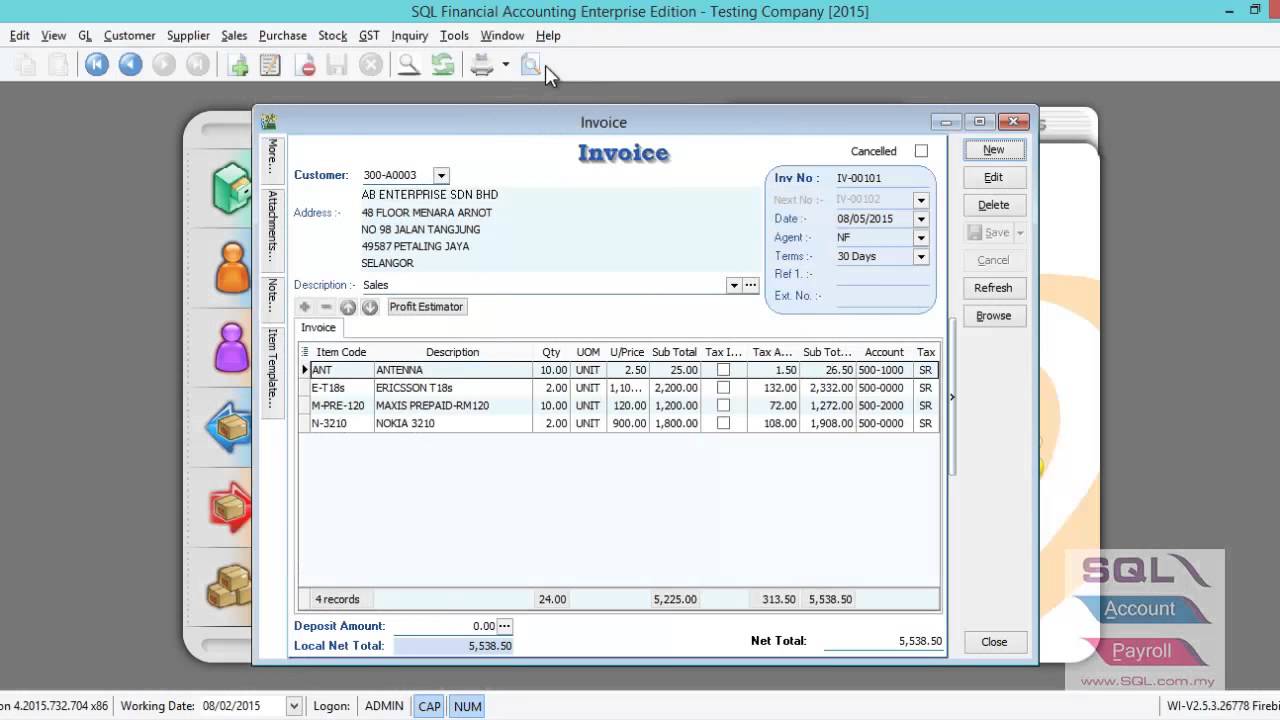This screenshot has height=720, width=1280.
Task: Open the Agent dropdown
Action: pyautogui.click(x=921, y=238)
